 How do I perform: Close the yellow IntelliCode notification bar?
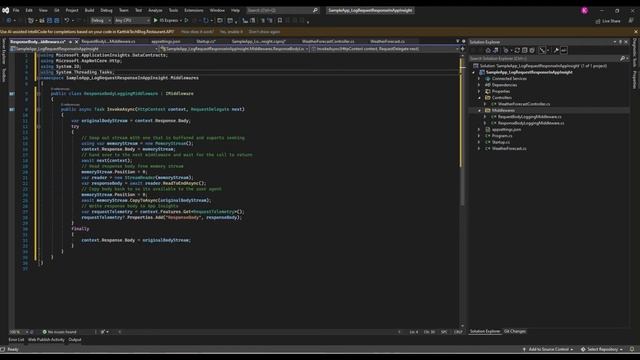tap(636, 31)
